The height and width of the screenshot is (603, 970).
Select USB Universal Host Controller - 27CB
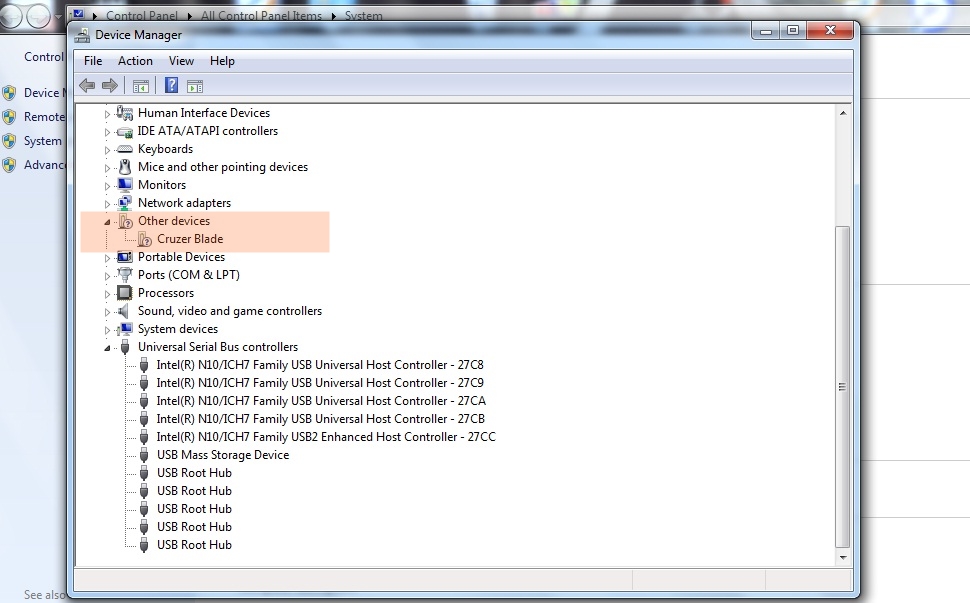(320, 419)
